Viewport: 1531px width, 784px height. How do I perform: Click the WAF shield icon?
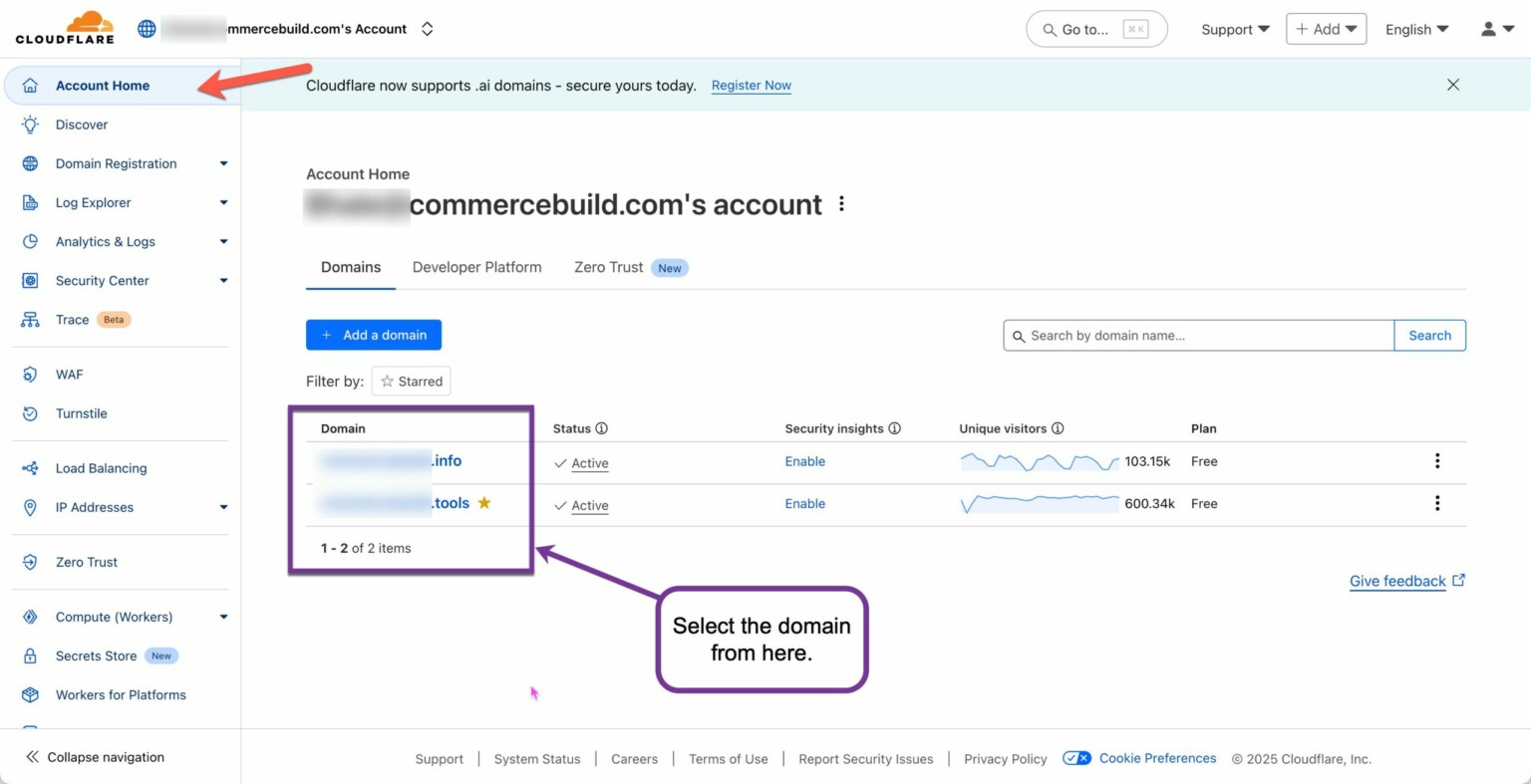point(31,374)
